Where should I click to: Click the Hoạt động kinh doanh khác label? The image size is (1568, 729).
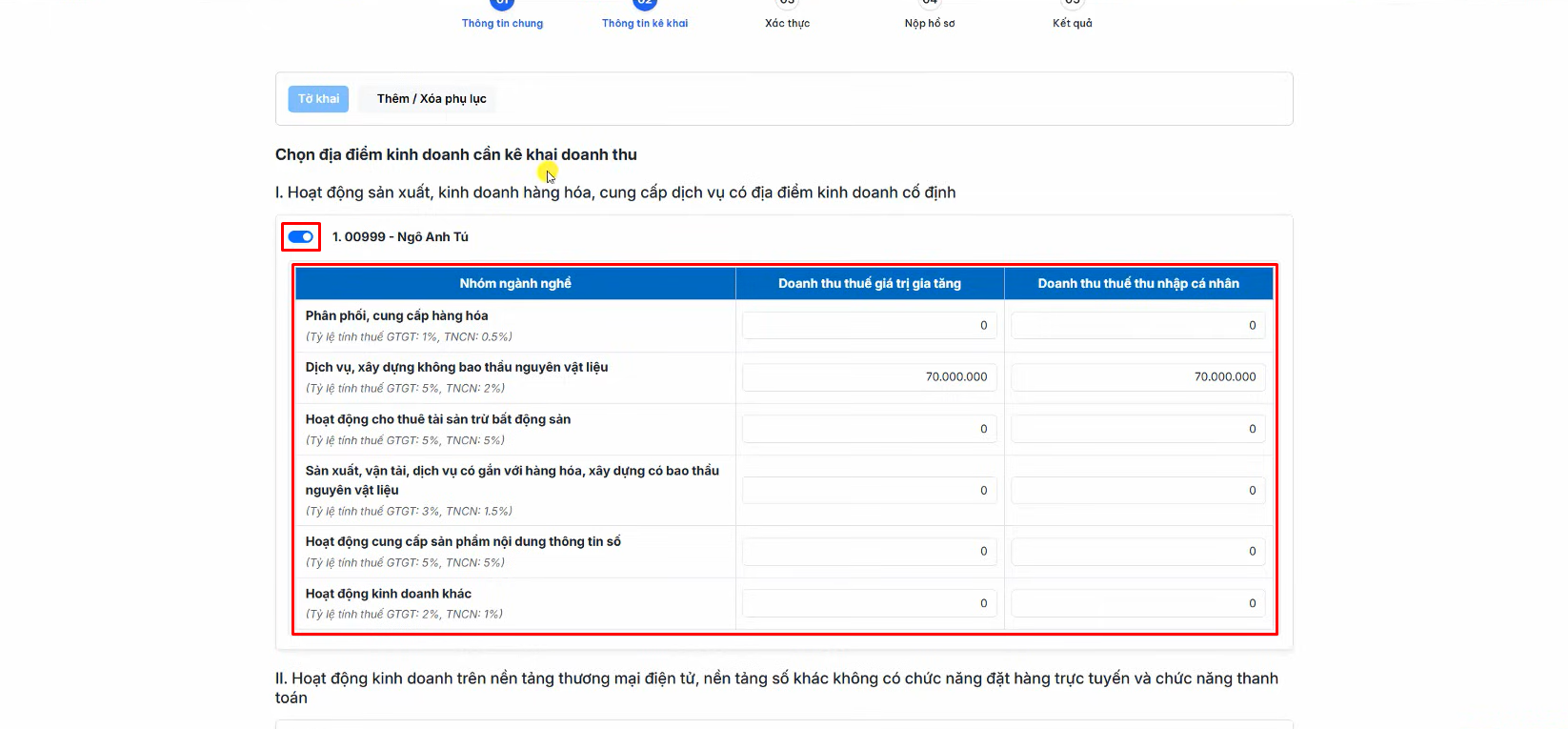click(x=389, y=594)
